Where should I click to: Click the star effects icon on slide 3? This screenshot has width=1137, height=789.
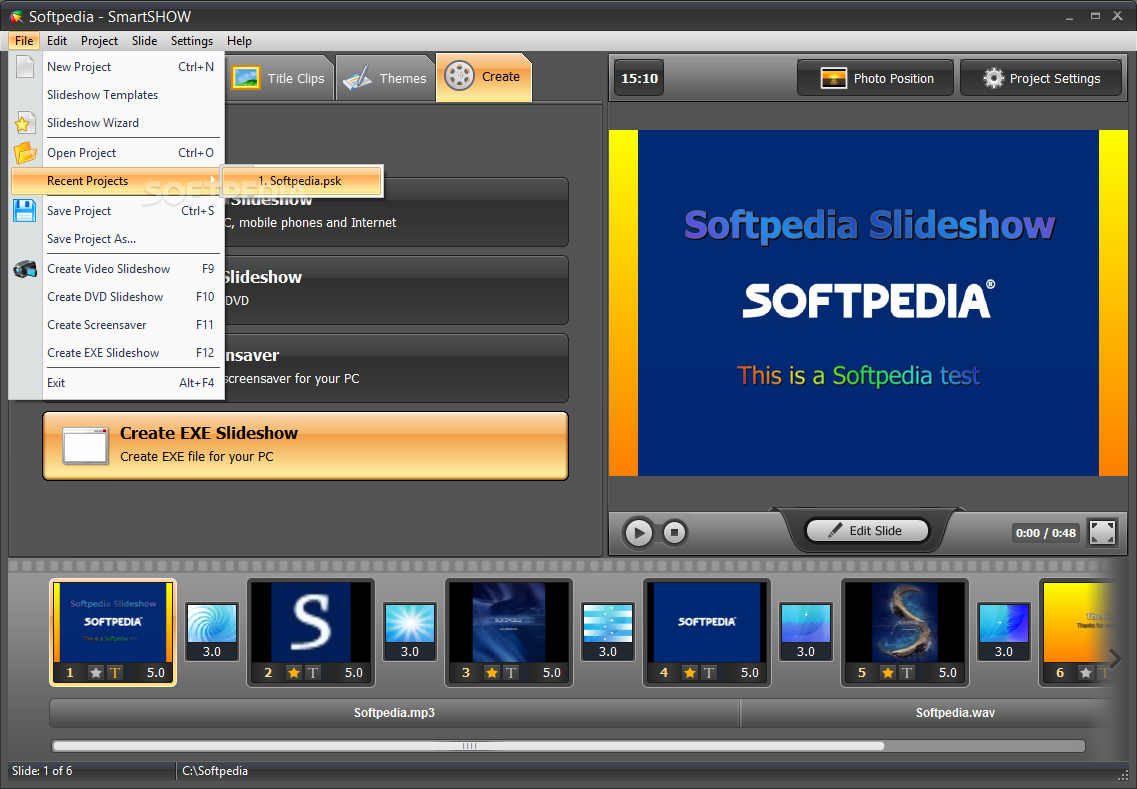492,673
